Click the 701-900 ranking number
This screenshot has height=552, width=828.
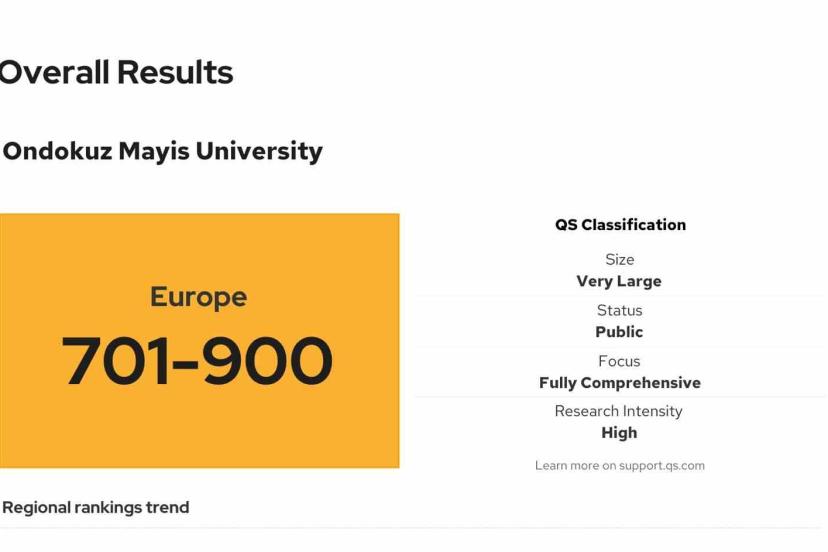197,361
